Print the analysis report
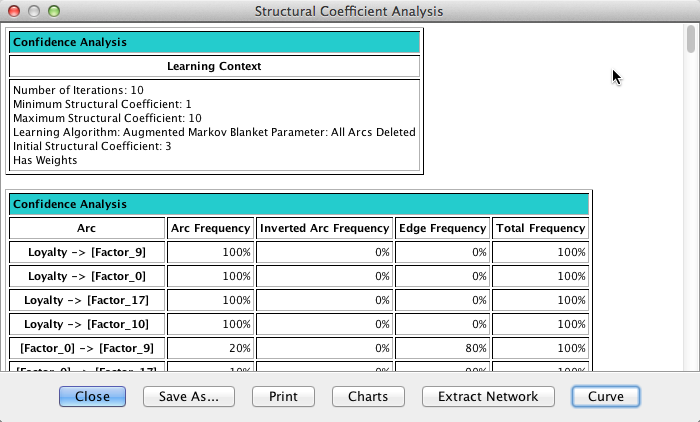The height and width of the screenshot is (422, 700). click(283, 397)
